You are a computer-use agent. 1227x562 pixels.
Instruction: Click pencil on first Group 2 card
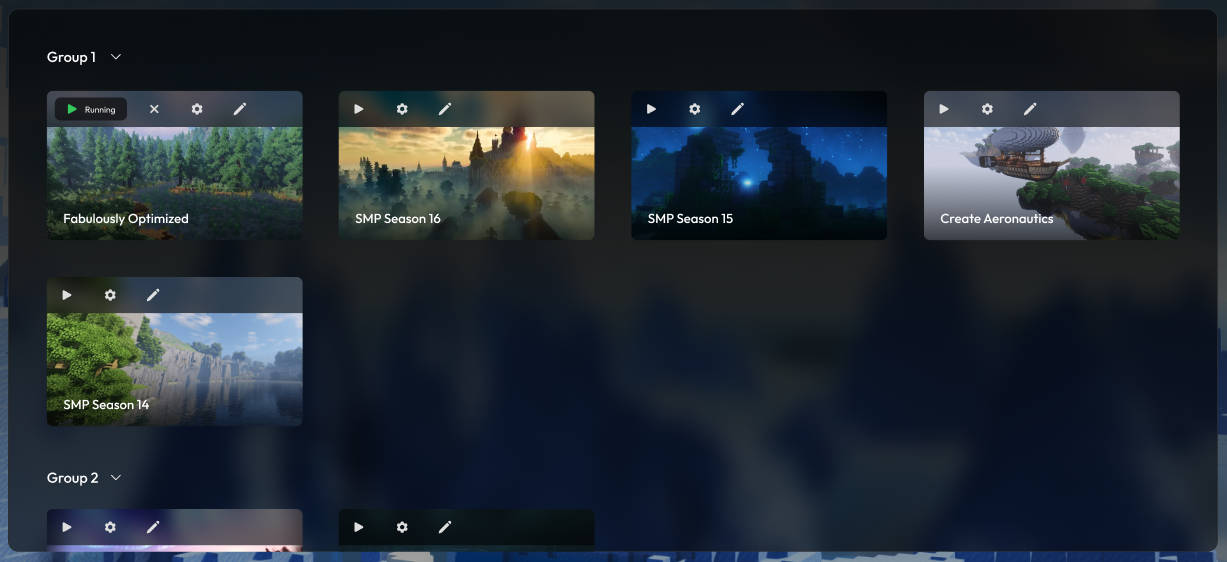point(153,527)
